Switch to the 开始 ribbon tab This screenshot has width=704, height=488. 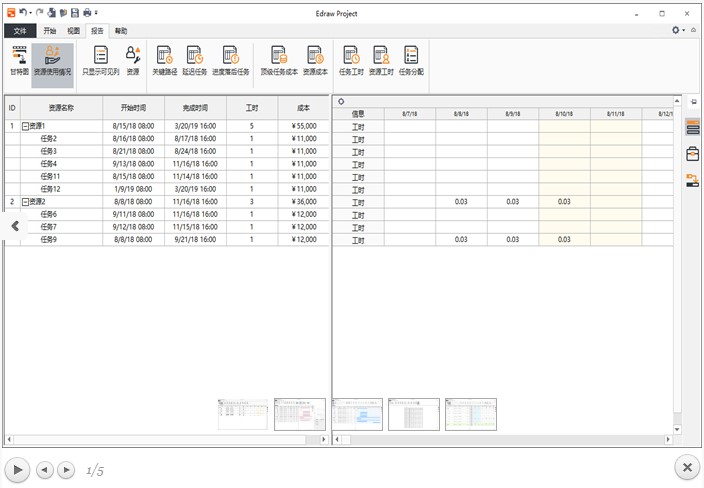tap(50, 31)
